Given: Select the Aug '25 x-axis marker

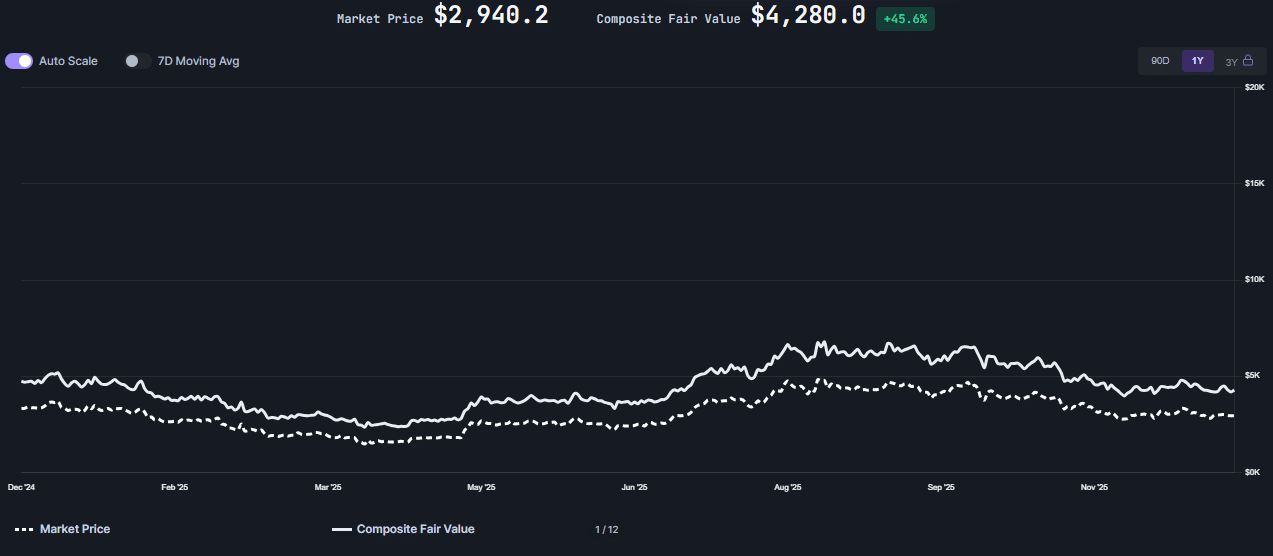Looking at the screenshot, I should 788,488.
